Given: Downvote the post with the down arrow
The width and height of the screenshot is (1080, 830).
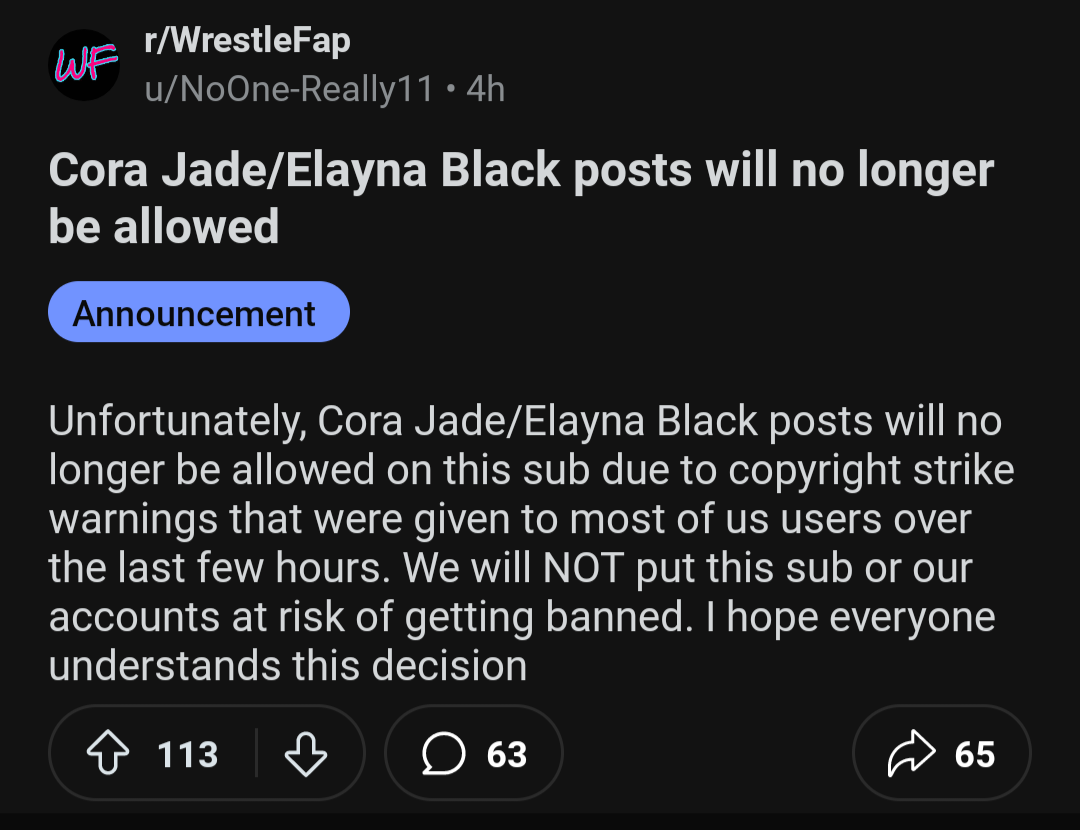Looking at the screenshot, I should click(305, 753).
